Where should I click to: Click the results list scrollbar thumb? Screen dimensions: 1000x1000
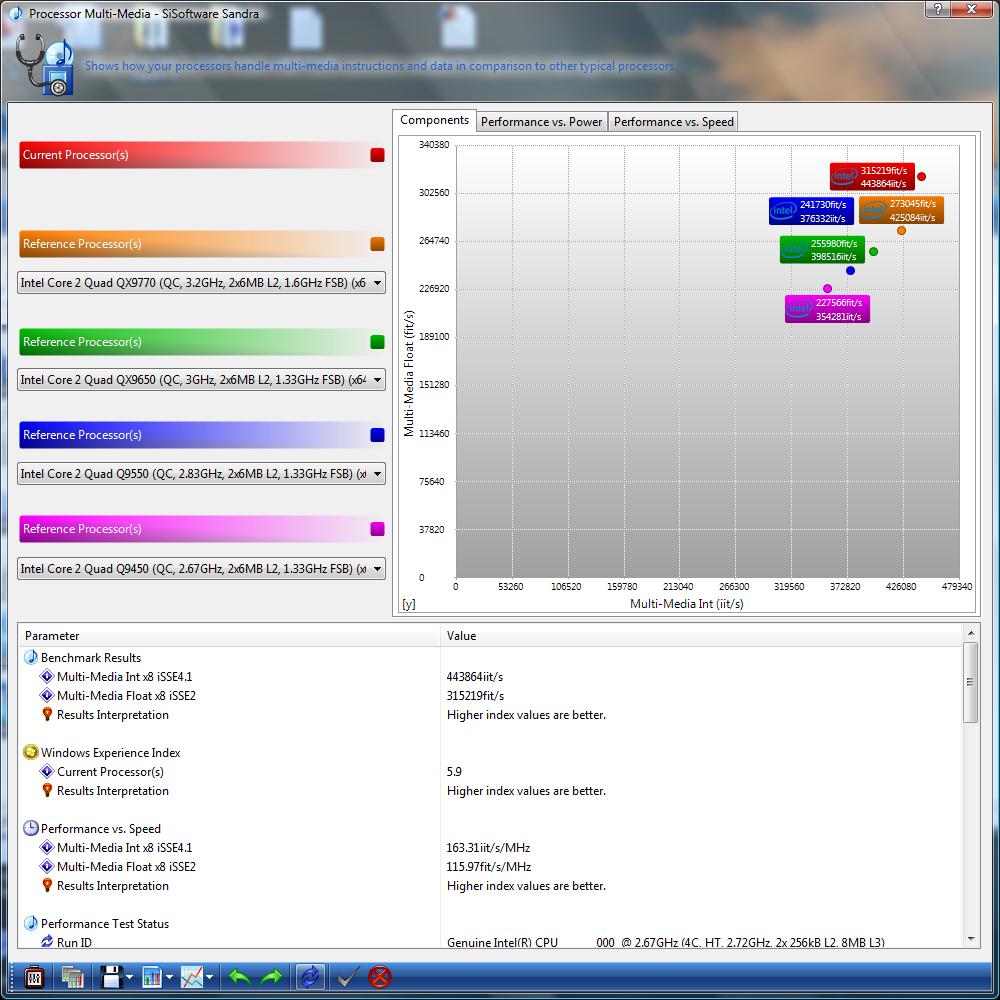pyautogui.click(x=971, y=682)
